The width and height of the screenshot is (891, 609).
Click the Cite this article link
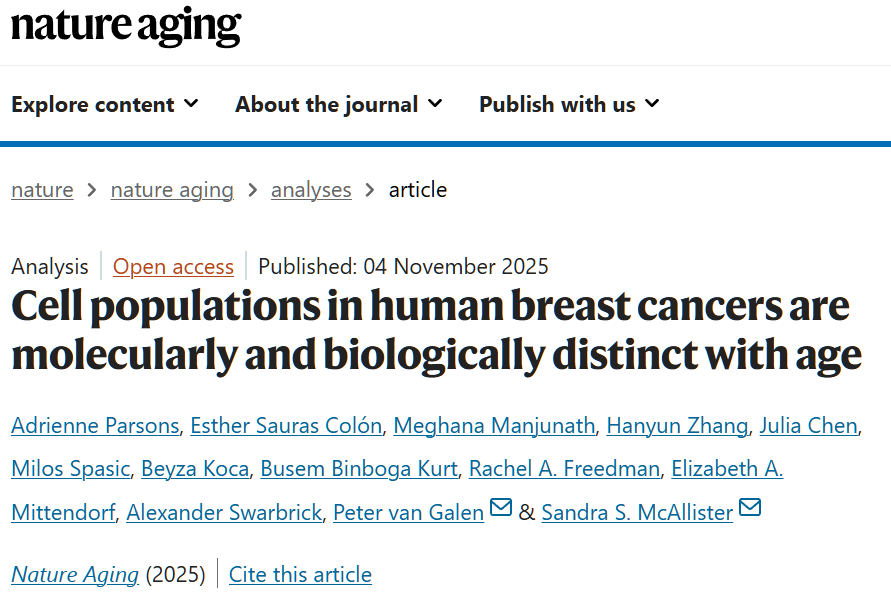[300, 575]
